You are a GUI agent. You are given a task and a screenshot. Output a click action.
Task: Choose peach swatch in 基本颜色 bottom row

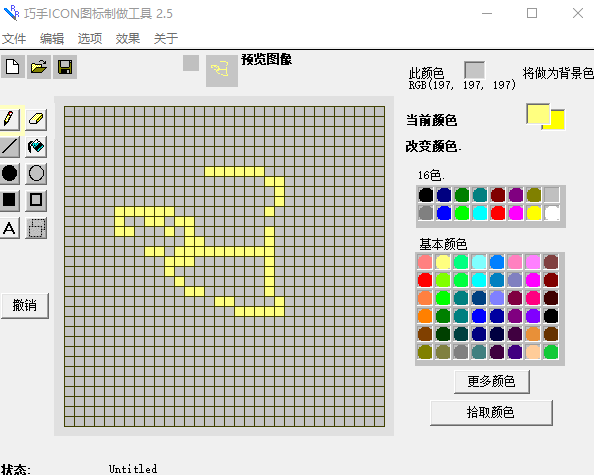point(533,352)
